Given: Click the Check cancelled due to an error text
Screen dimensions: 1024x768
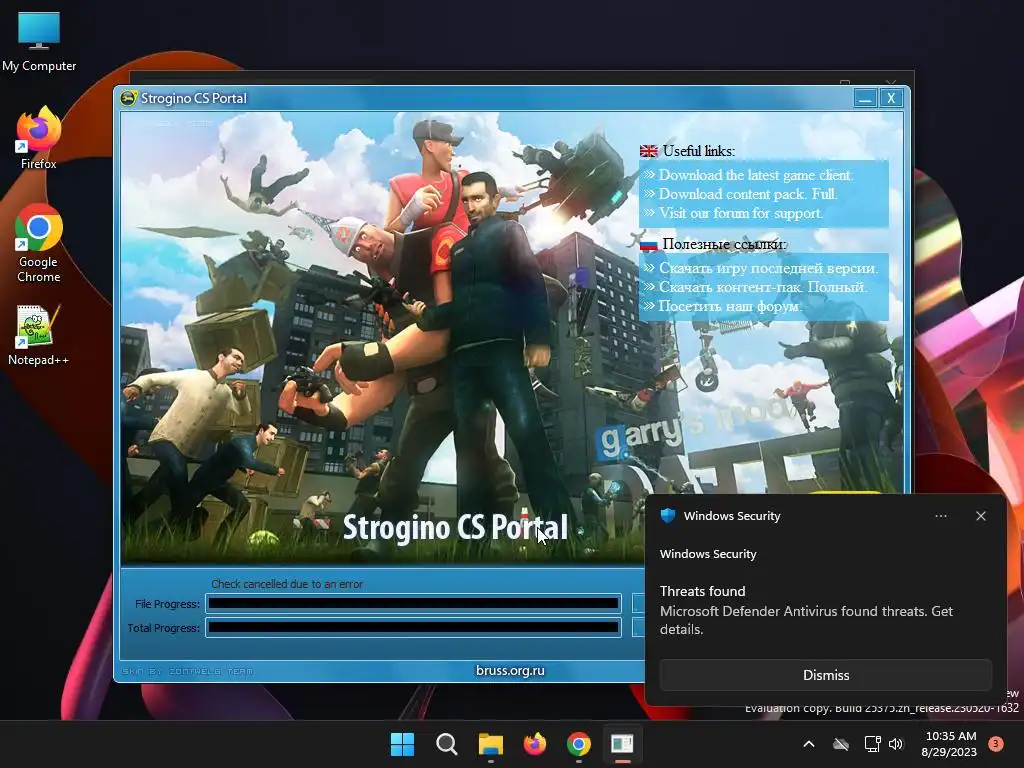Looking at the screenshot, I should pyautogui.click(x=287, y=584).
